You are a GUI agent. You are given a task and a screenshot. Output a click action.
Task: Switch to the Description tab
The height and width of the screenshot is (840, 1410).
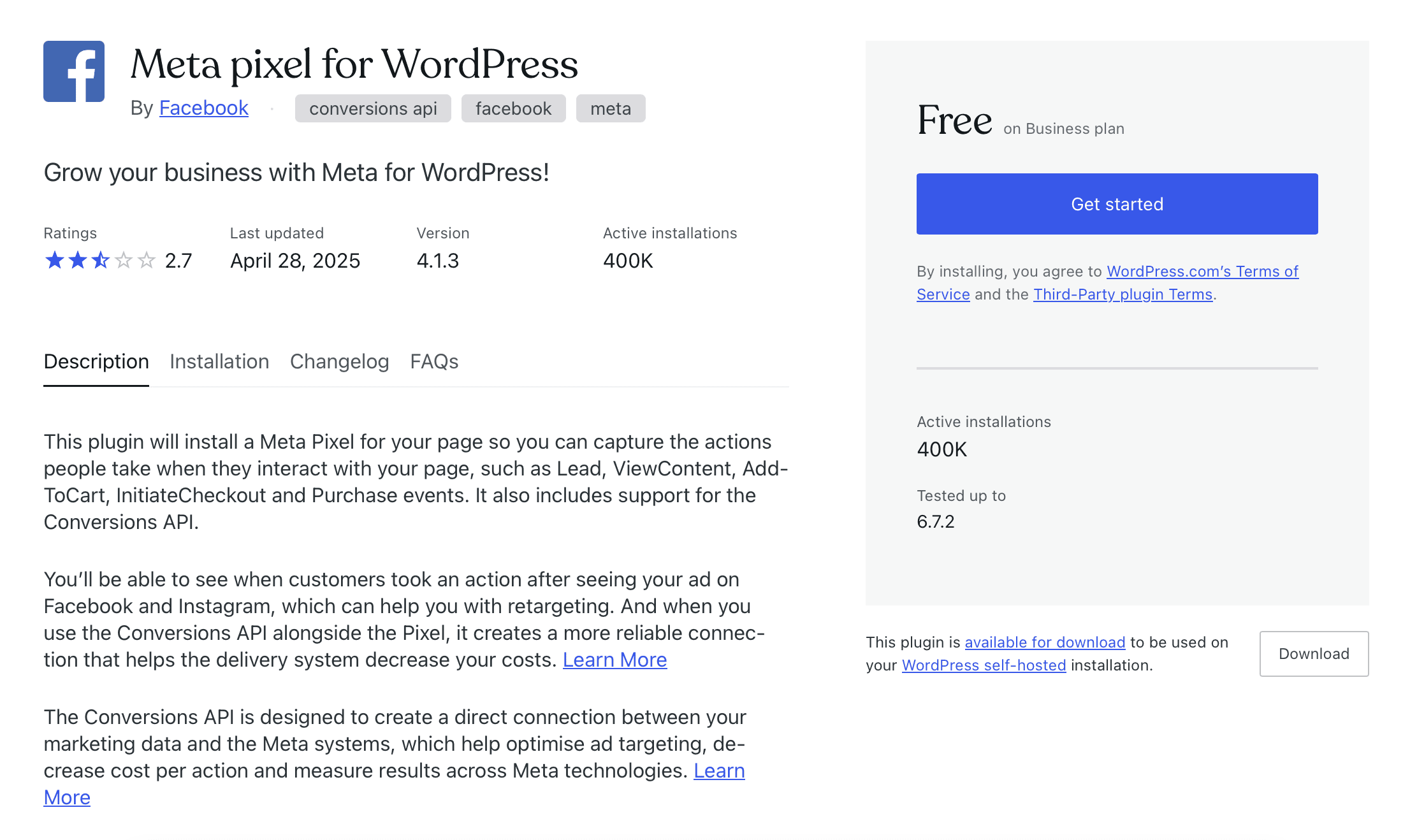point(96,361)
